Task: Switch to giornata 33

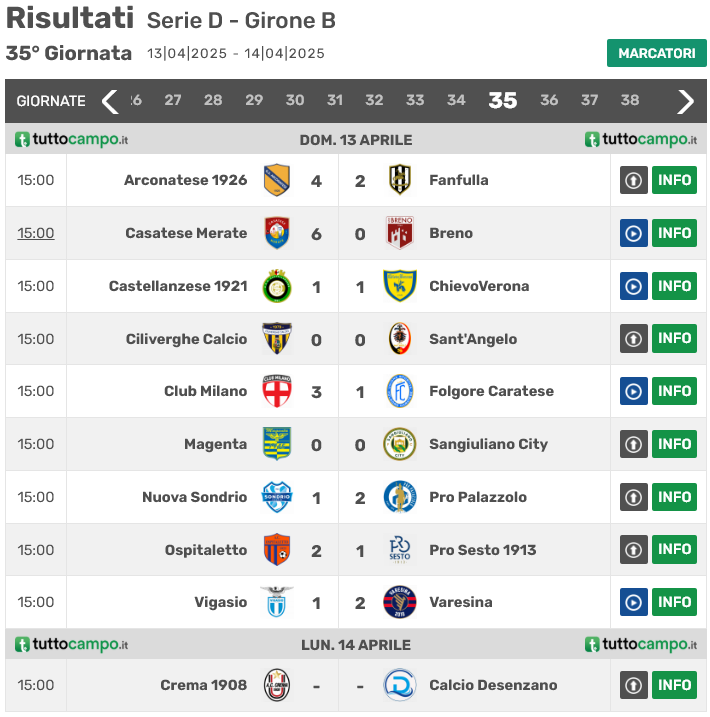Action: coord(415,101)
